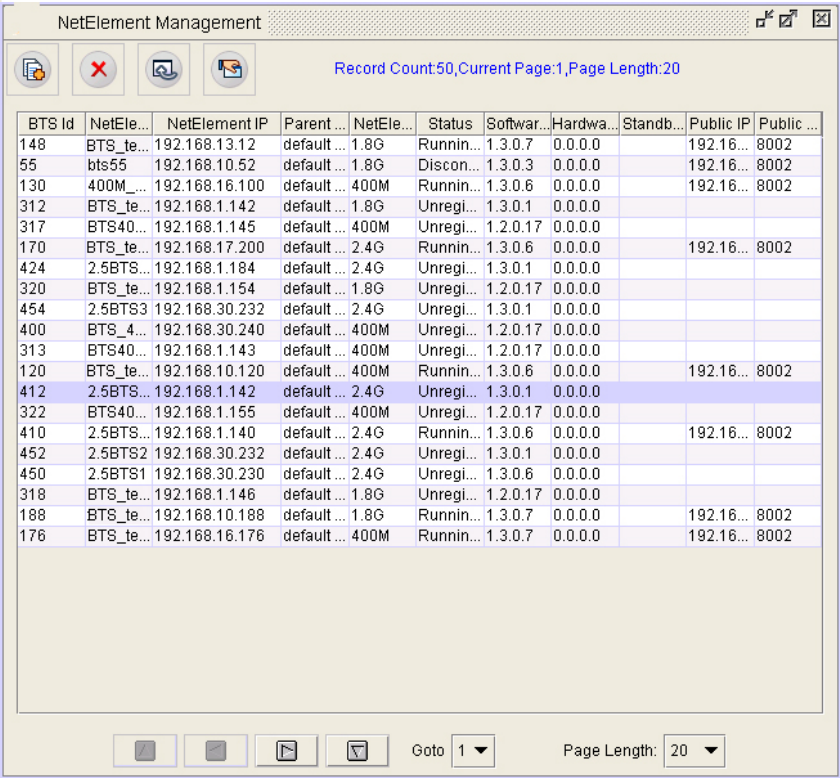This screenshot has width=840, height=778.
Task: Jump to the last page of records
Action: click(356, 750)
